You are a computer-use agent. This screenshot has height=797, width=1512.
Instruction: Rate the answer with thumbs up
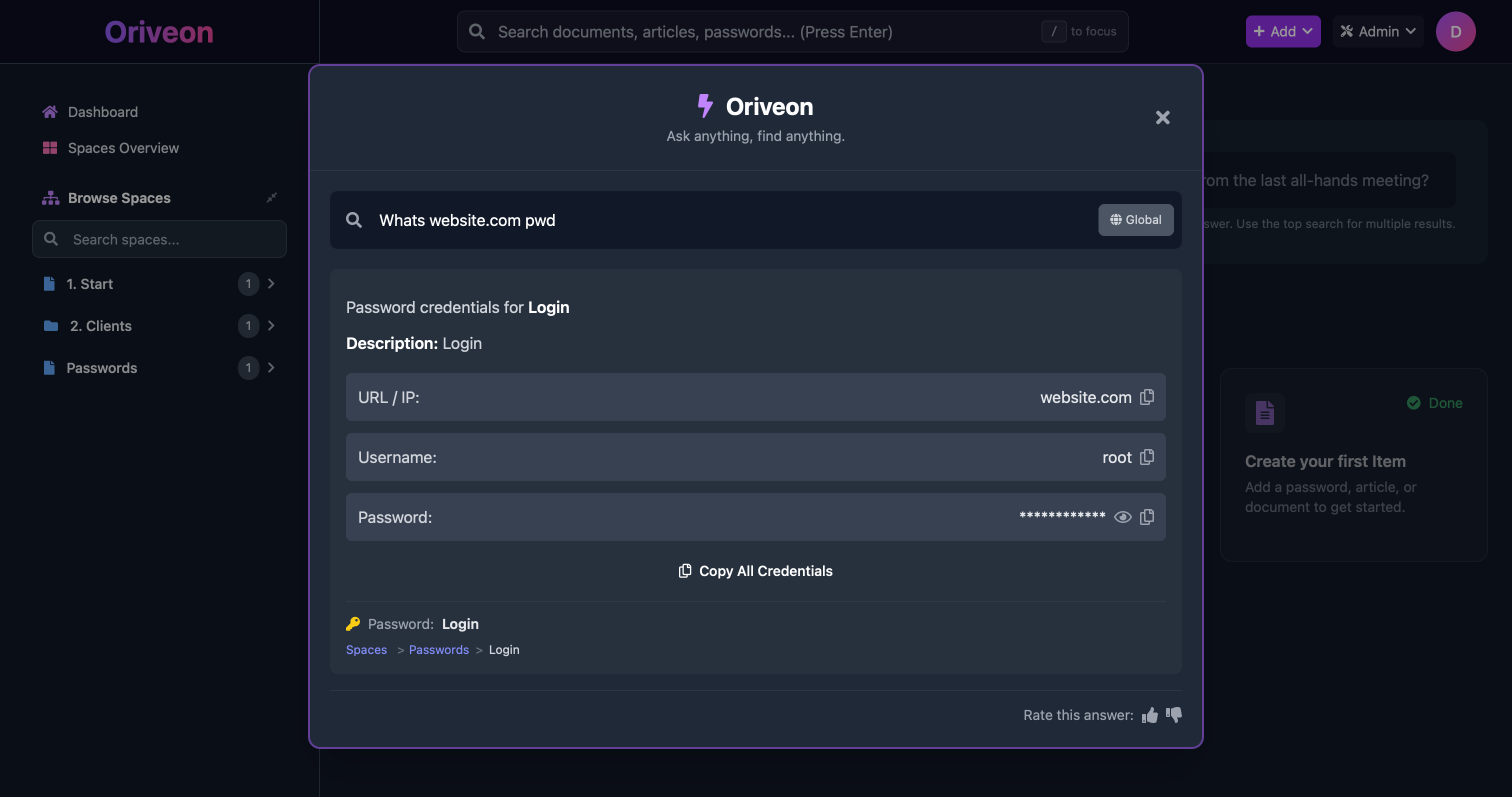(x=1150, y=715)
